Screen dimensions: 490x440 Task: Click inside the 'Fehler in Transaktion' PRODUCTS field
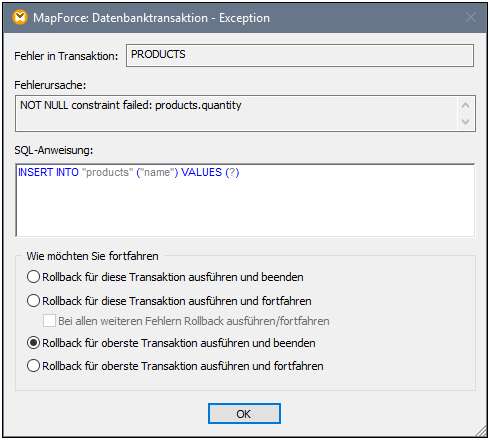click(x=300, y=55)
